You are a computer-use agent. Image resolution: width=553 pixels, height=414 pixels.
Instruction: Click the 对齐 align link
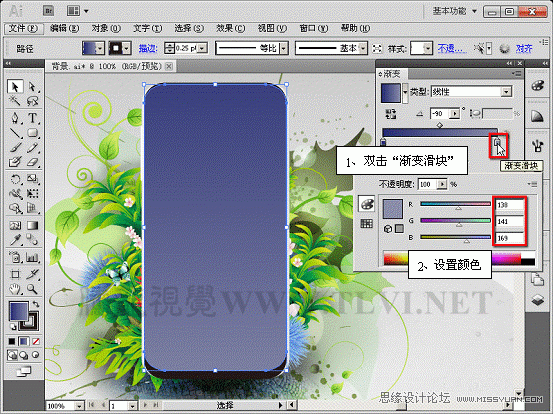pyautogui.click(x=523, y=48)
